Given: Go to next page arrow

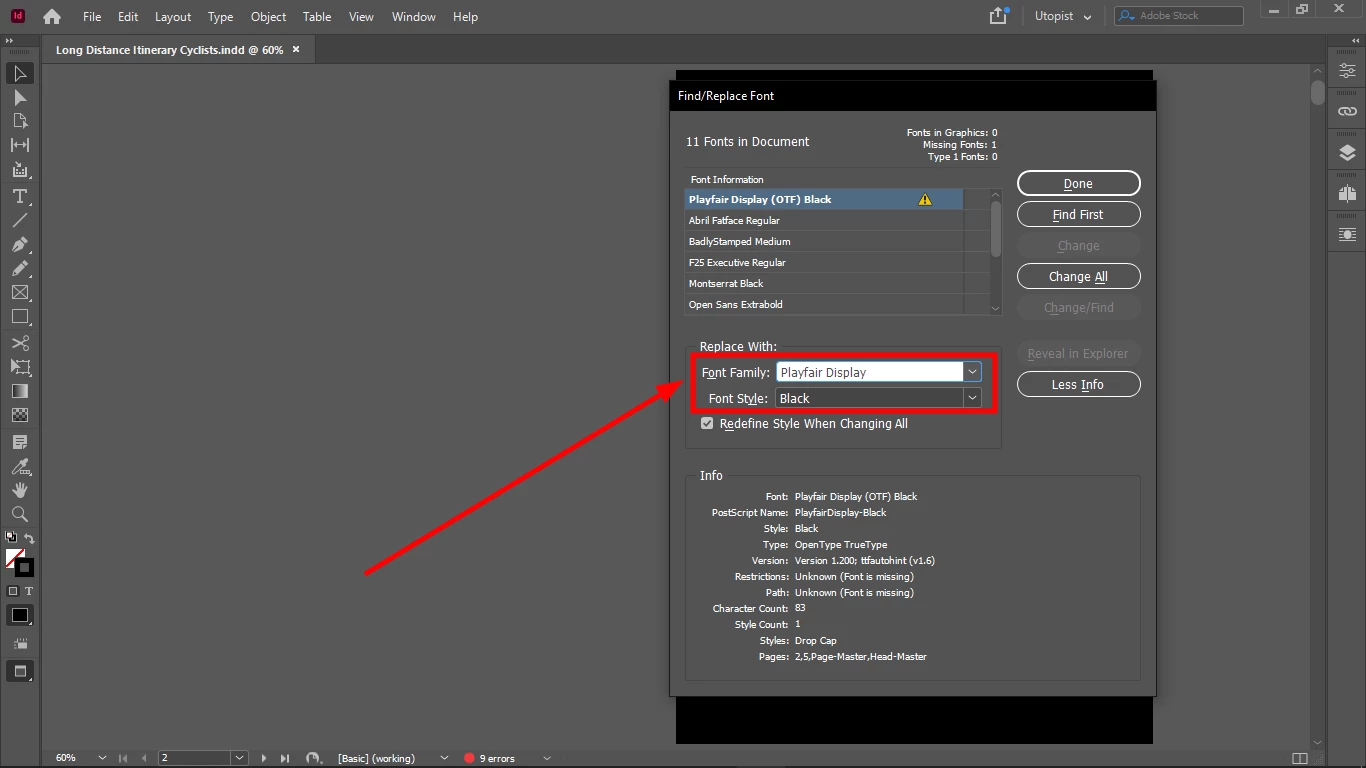Looking at the screenshot, I should (264, 758).
